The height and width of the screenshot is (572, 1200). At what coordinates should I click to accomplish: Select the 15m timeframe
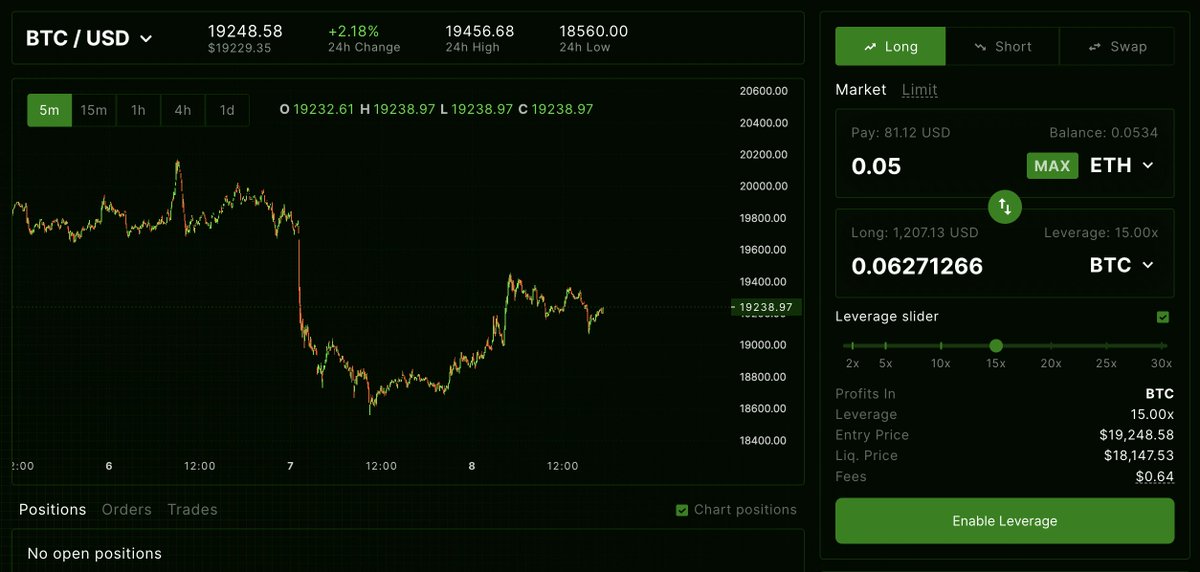tap(94, 110)
